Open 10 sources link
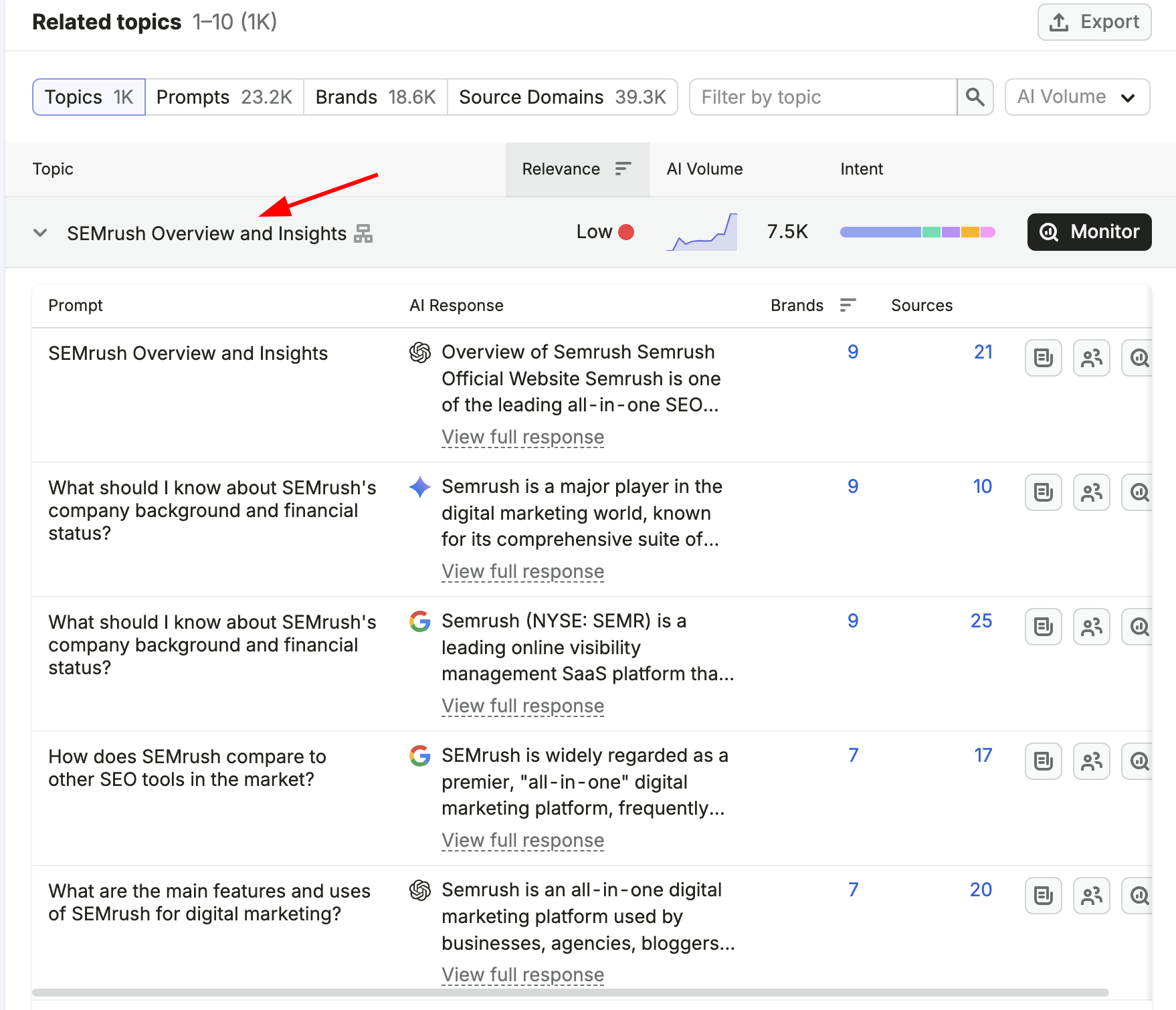 point(983,486)
